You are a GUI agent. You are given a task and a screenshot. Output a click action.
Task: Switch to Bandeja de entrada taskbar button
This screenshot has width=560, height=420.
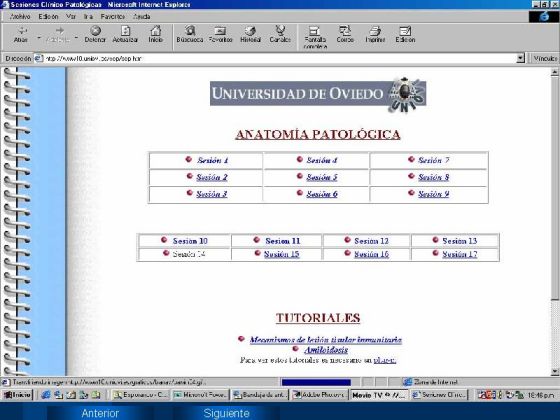coord(259,395)
